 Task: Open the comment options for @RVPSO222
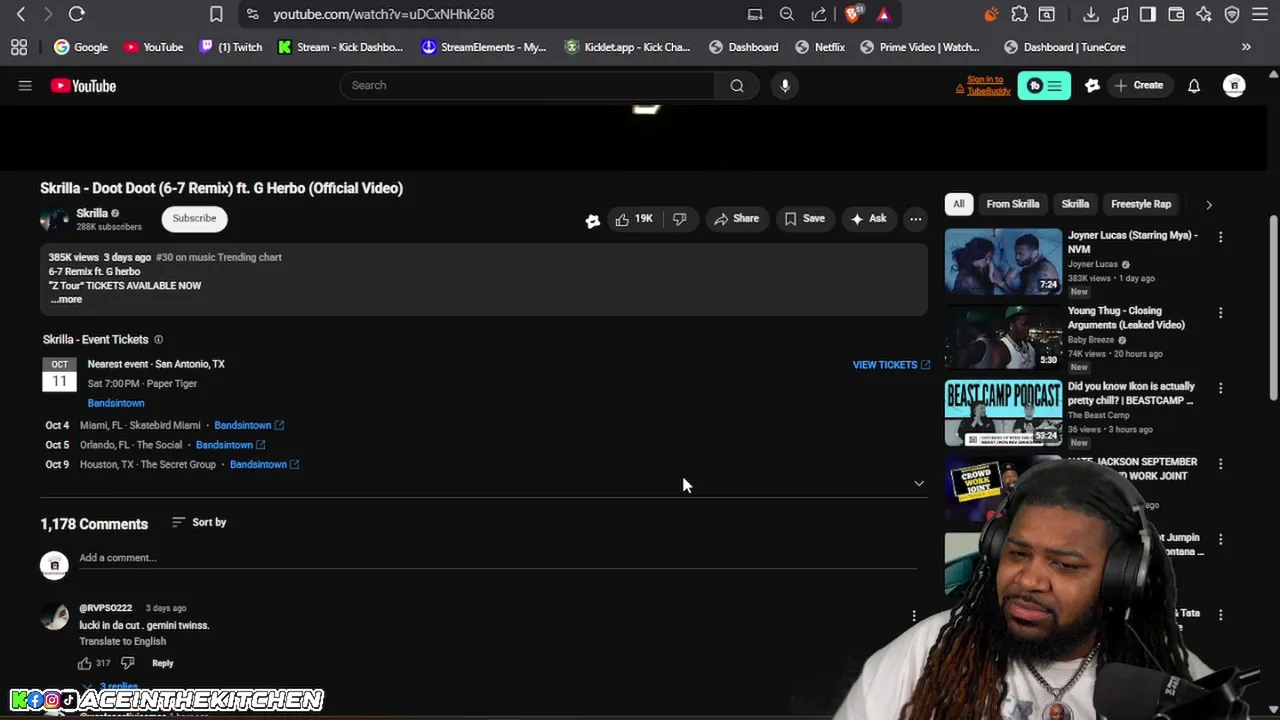pyautogui.click(x=913, y=616)
